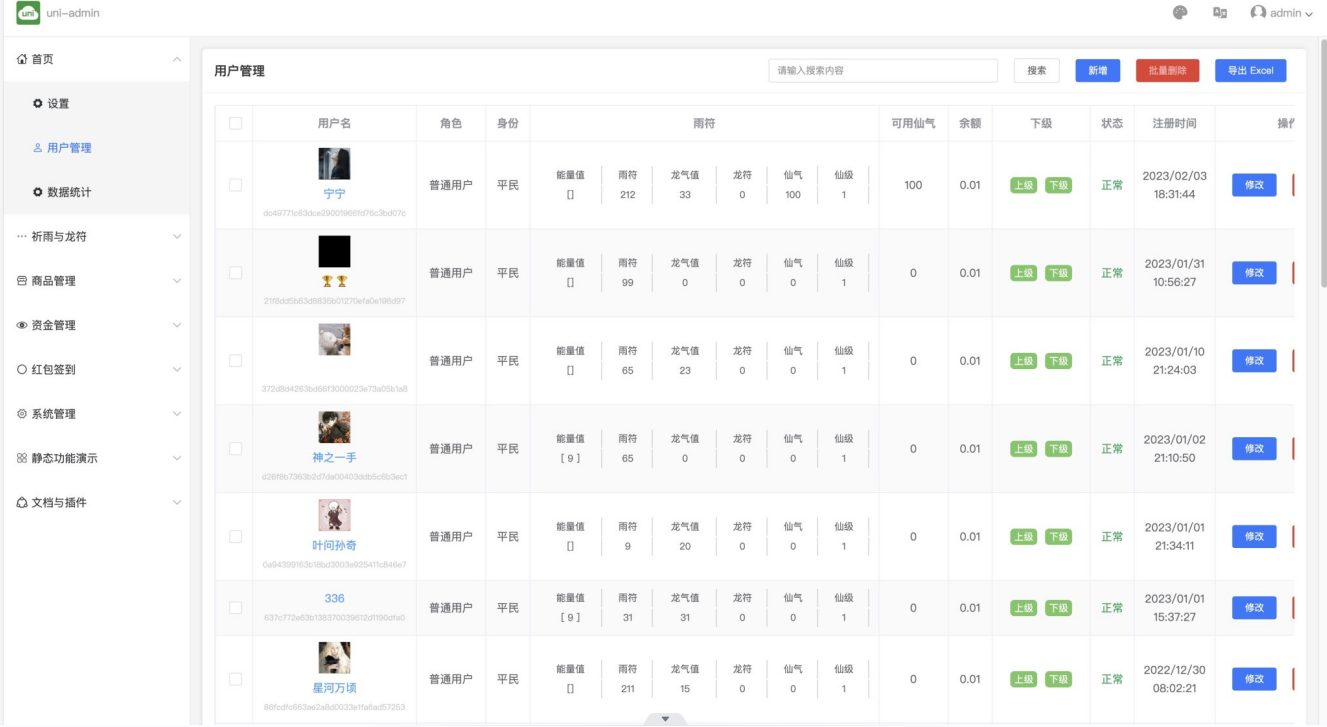Open the user name link 336
This screenshot has height=727, width=1327.
[x=334, y=598]
